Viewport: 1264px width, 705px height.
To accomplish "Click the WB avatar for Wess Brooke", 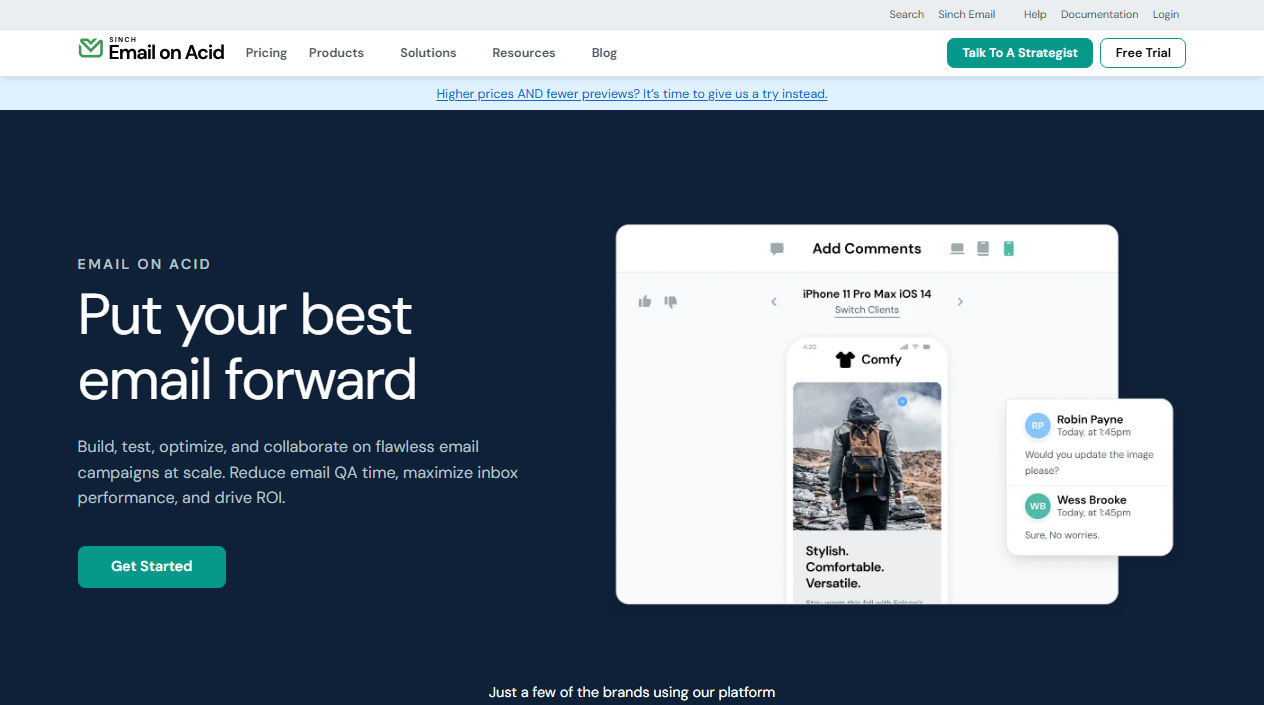I will [x=1038, y=506].
